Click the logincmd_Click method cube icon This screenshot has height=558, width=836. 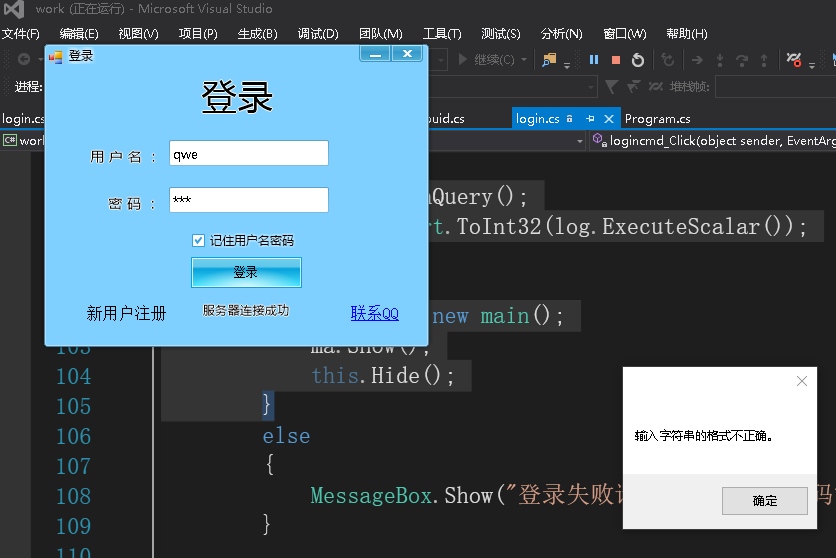[599, 140]
